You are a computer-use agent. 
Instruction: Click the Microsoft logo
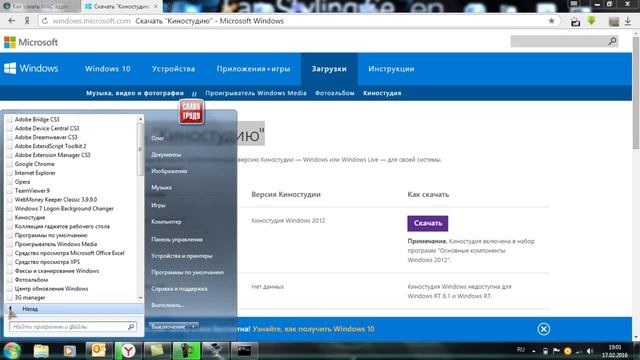pyautogui.click(x=31, y=42)
